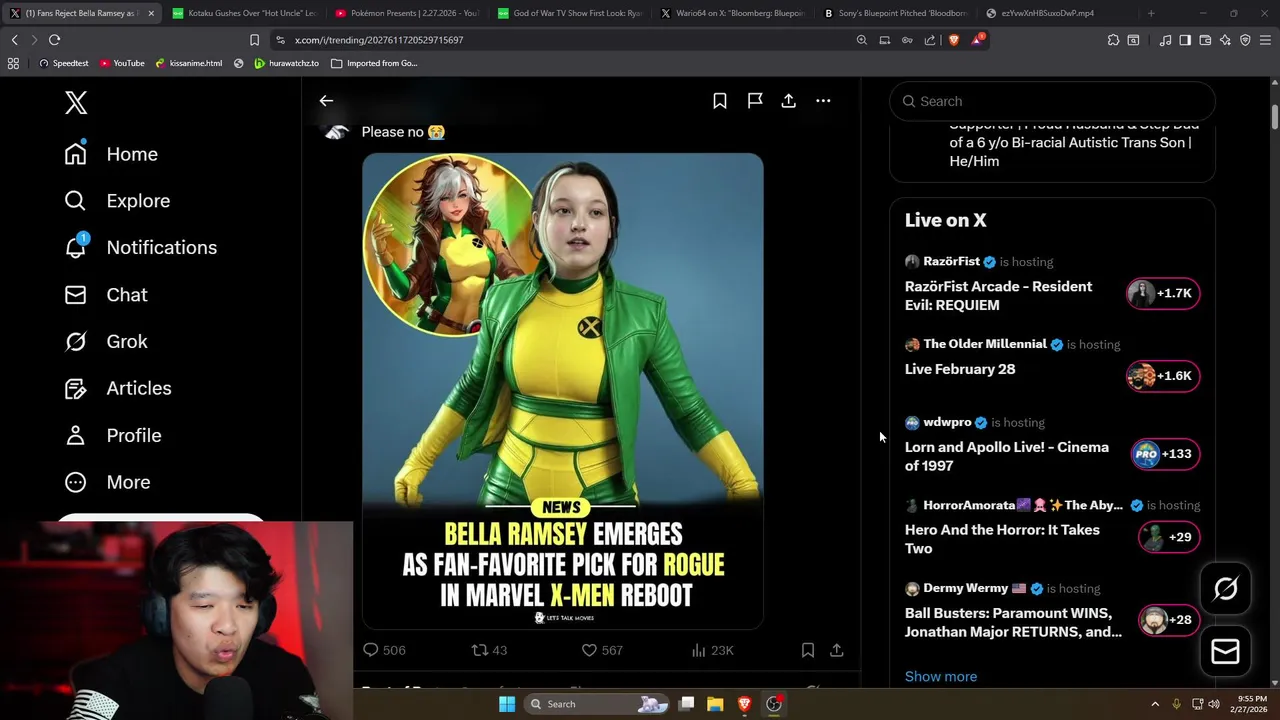Open Hero And the Horror live space

click(1002, 539)
